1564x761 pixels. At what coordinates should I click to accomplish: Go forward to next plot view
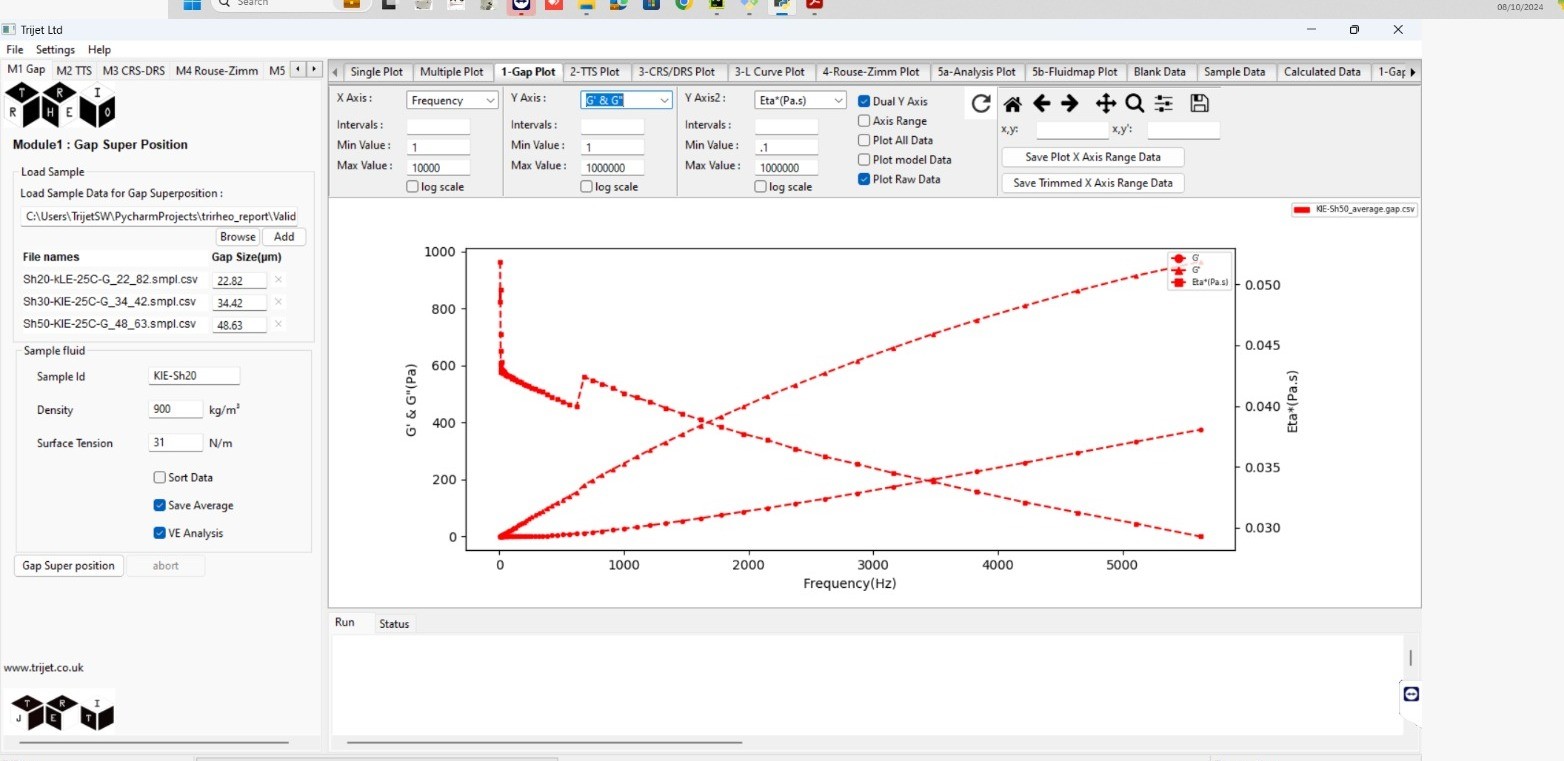[x=1070, y=104]
